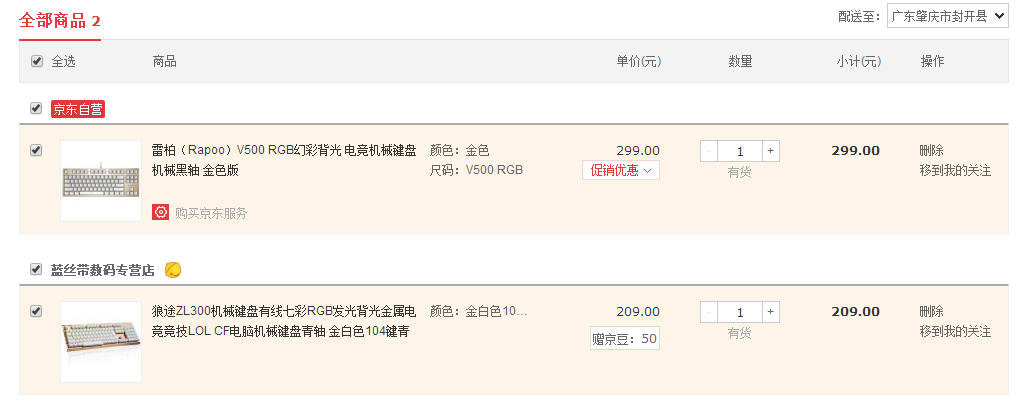Uncheck the 京东自营 store checkbox

[37, 108]
